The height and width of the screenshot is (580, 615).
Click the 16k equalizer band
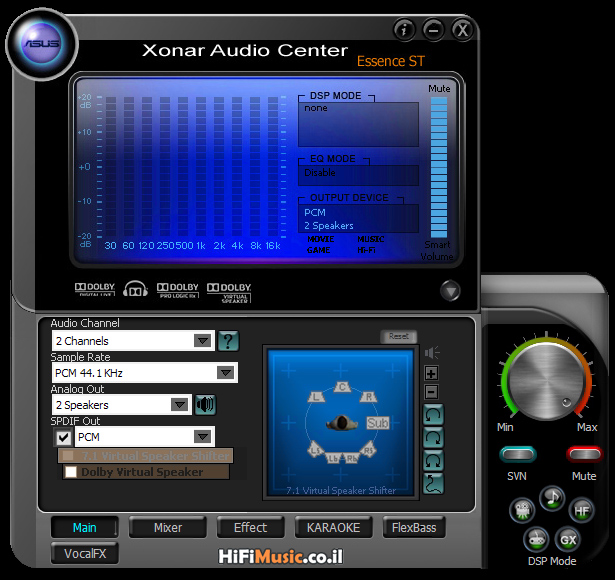273,167
